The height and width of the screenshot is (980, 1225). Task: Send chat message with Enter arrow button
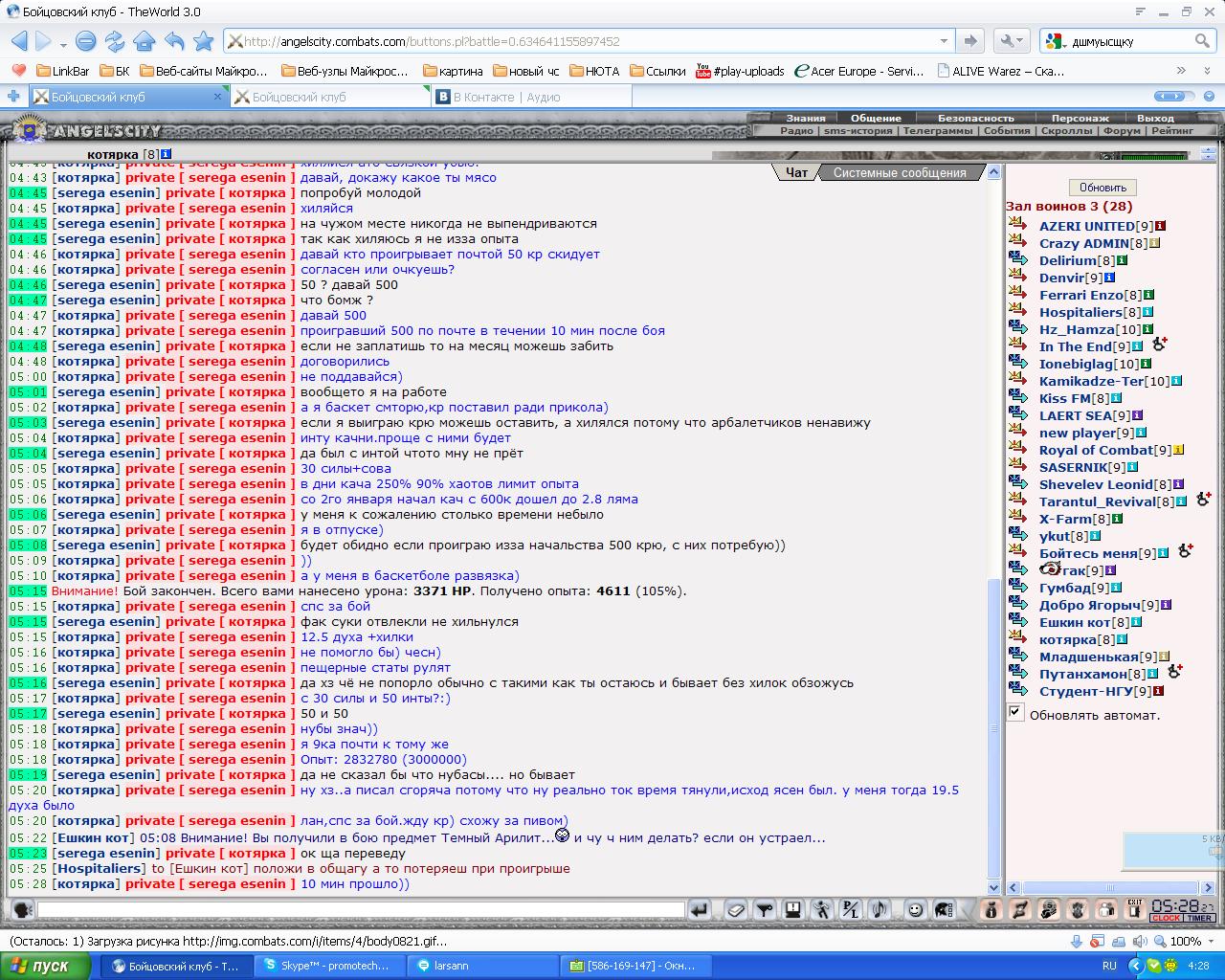pos(700,909)
